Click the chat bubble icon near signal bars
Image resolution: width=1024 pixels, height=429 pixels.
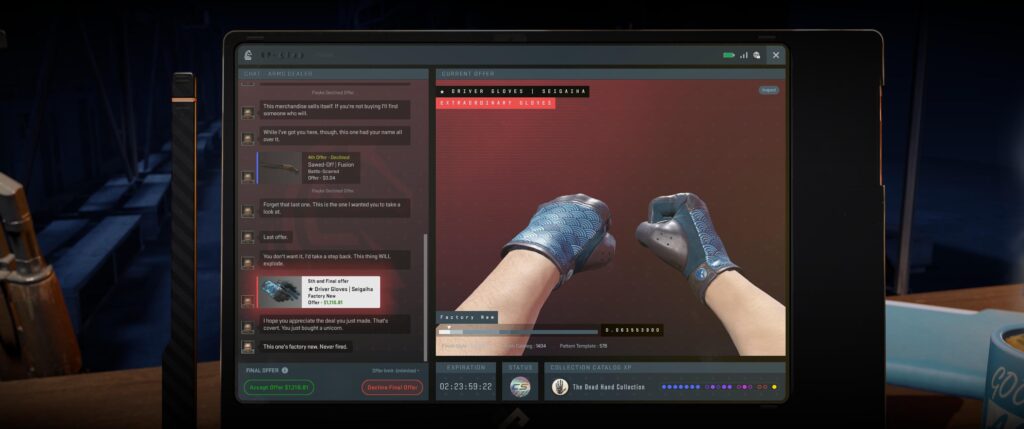pos(756,56)
